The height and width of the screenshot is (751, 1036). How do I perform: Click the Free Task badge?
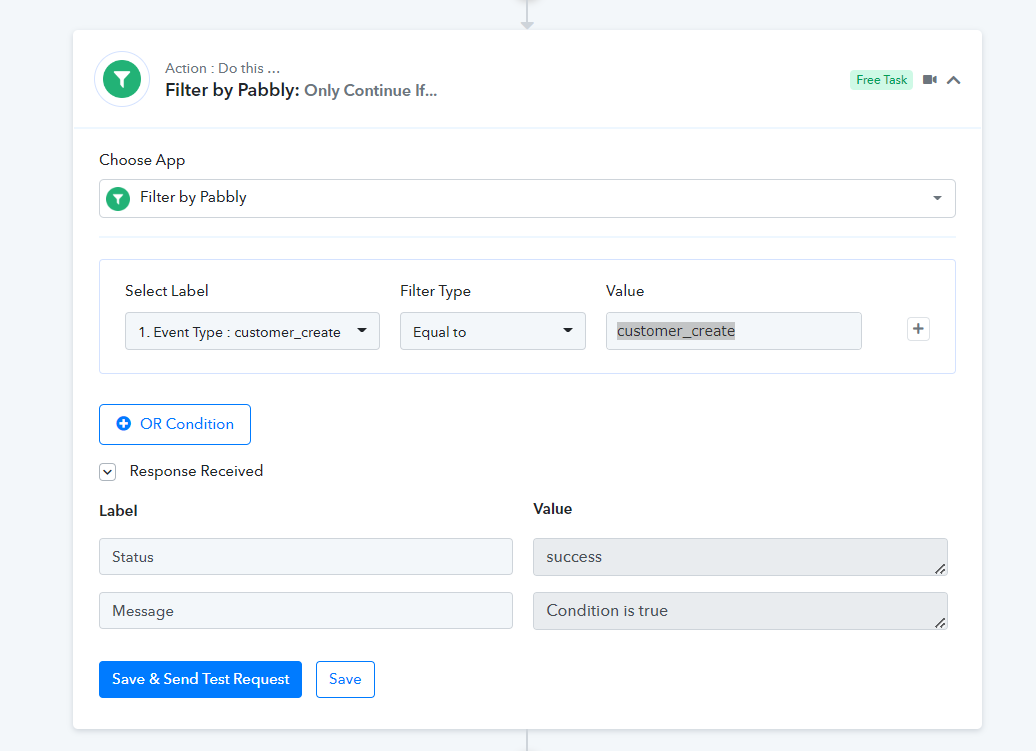coord(881,80)
